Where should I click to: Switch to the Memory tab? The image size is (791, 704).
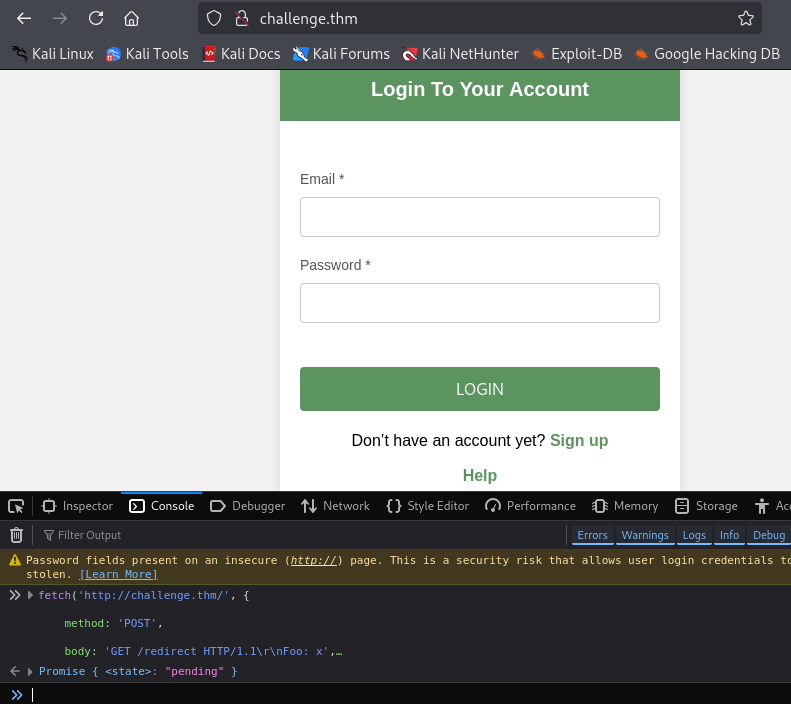pos(625,506)
